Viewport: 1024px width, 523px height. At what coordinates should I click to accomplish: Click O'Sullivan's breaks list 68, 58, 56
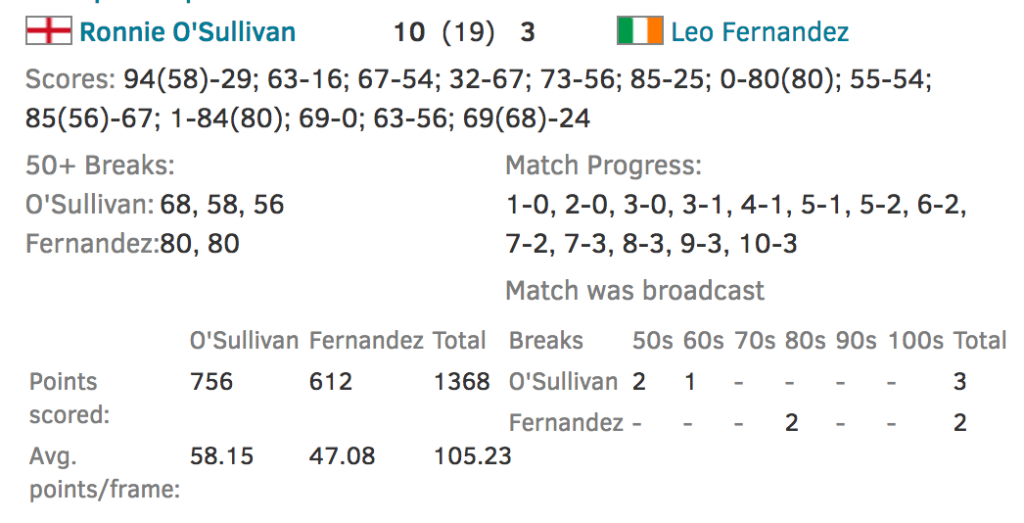(226, 205)
